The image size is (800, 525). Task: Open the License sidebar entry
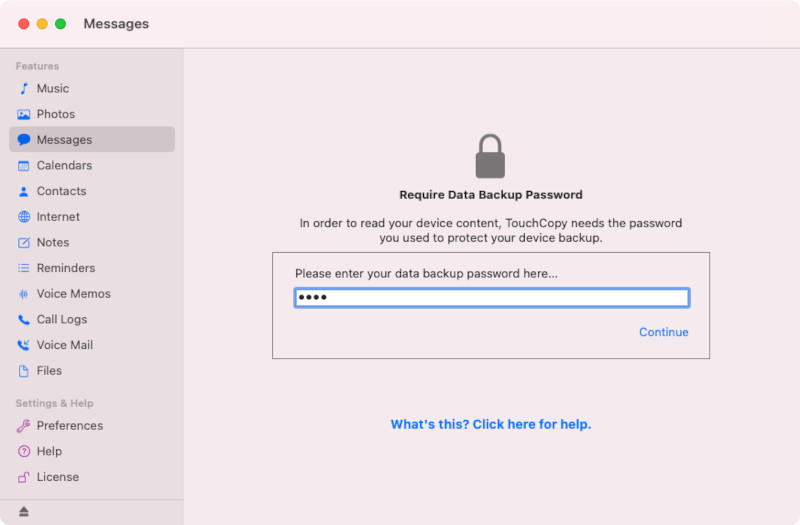(x=57, y=478)
